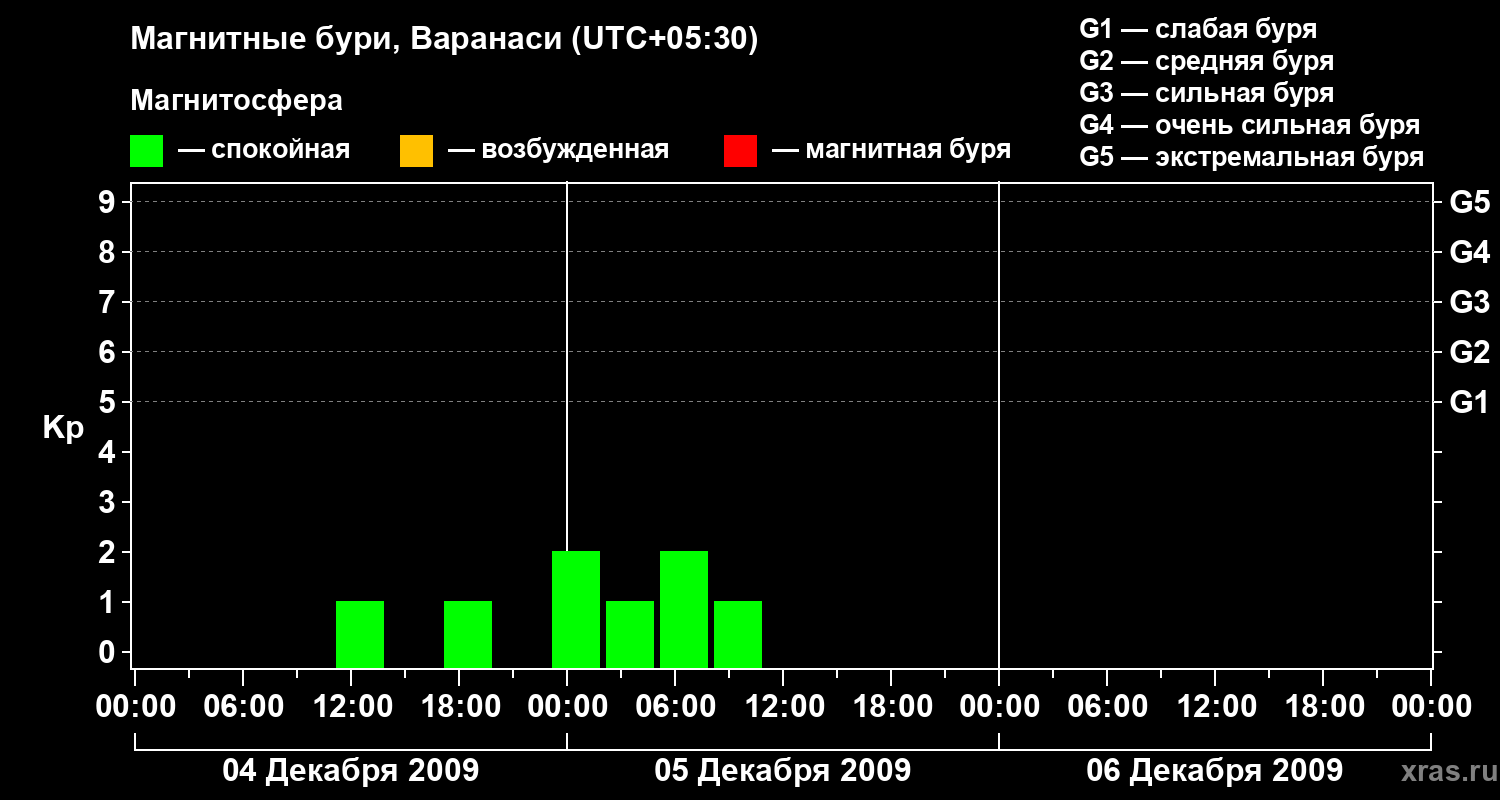Click the right-axis 'G4' tick label
1500x800 pixels.
[x=1469, y=252]
